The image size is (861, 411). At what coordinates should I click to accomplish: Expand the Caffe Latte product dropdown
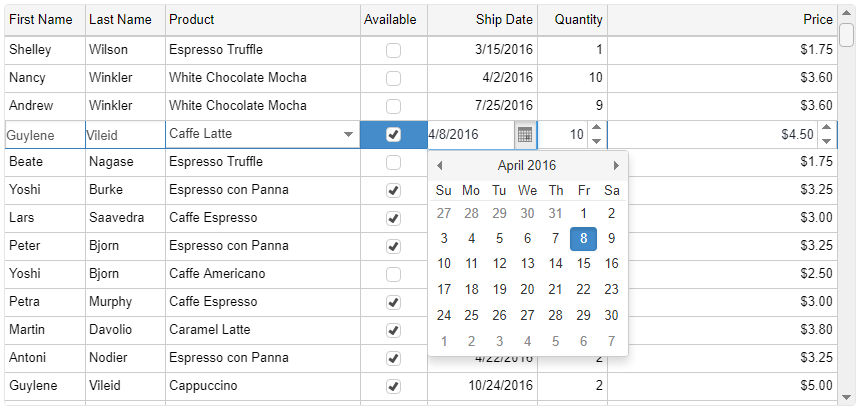pos(348,134)
